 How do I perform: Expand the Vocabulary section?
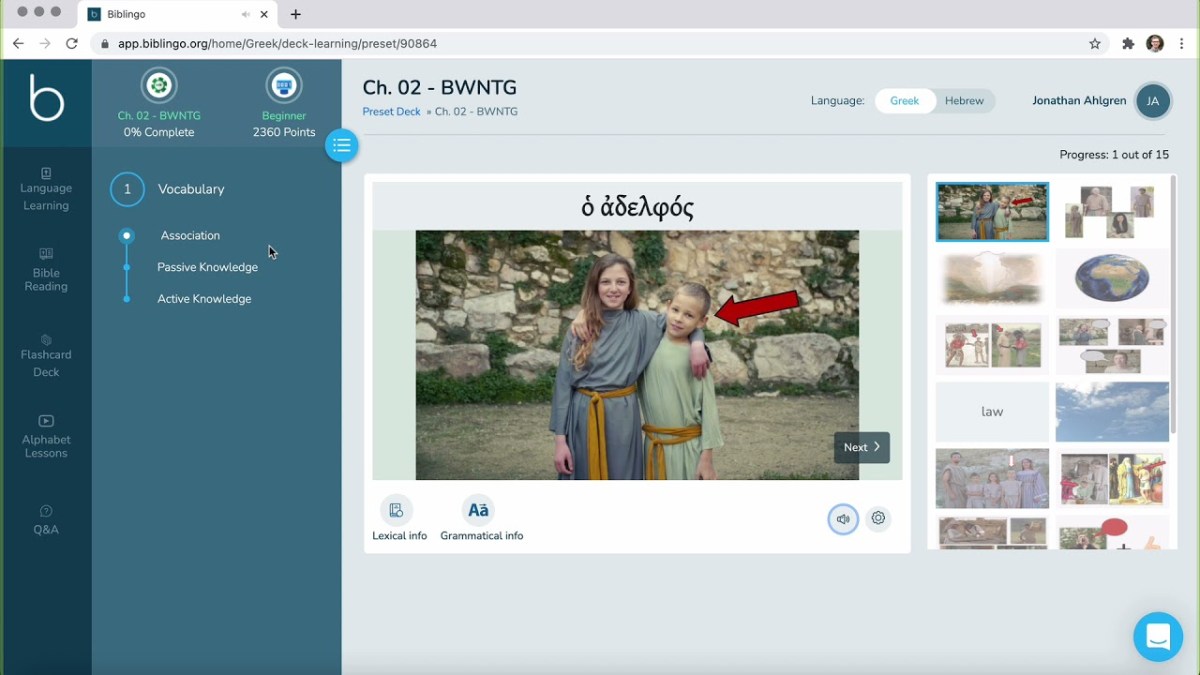tap(191, 189)
